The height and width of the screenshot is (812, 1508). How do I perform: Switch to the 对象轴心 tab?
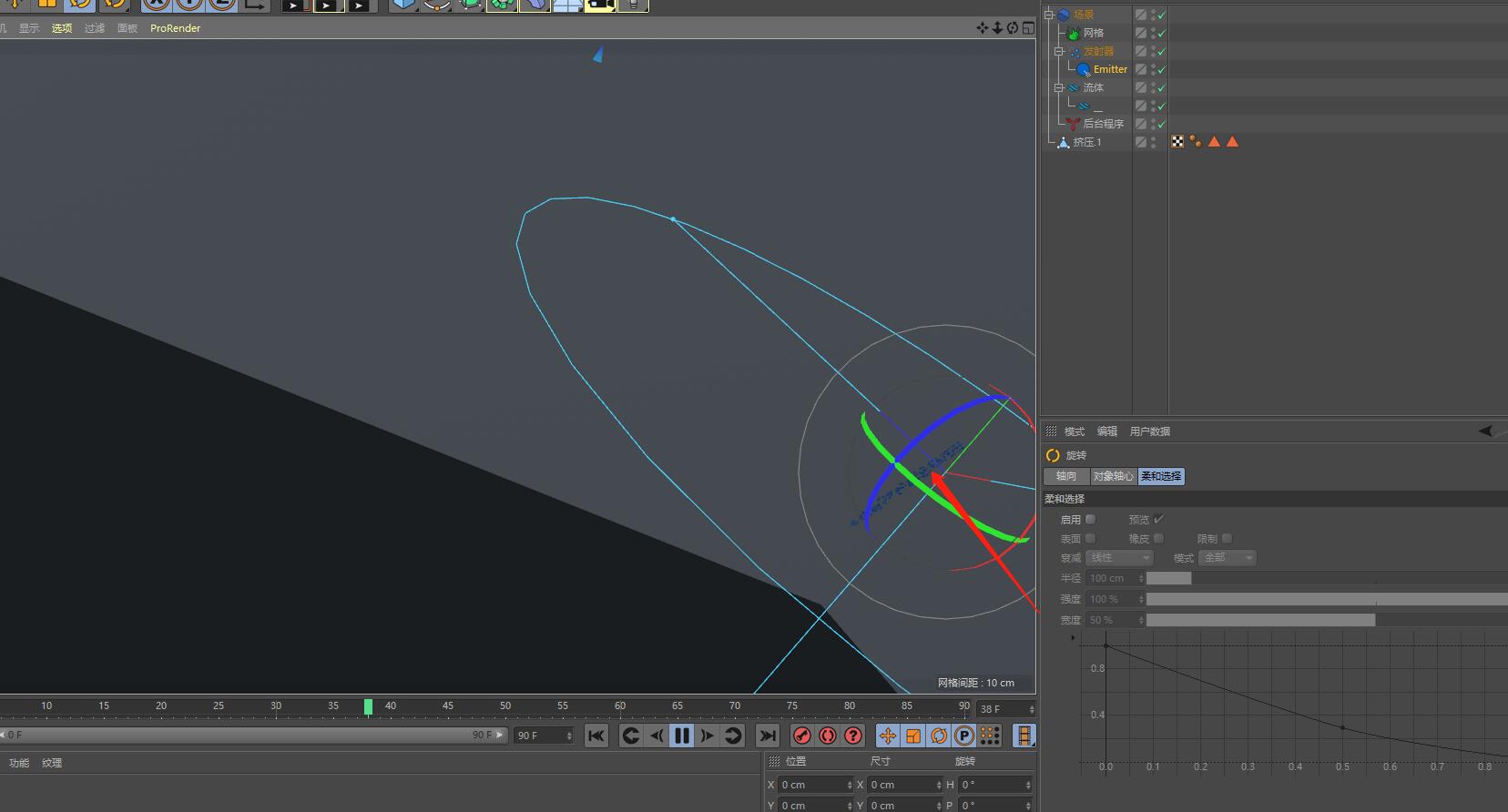(x=1113, y=476)
